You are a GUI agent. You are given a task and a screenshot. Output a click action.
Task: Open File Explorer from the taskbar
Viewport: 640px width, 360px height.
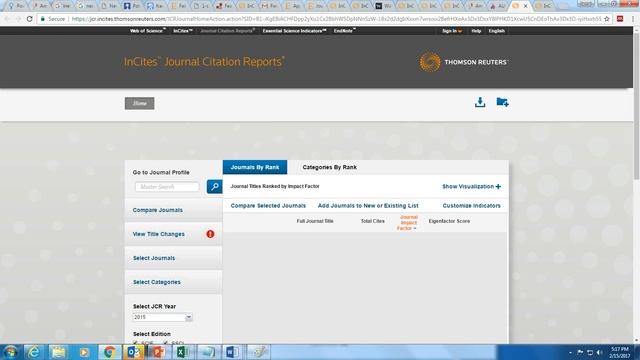(58, 352)
